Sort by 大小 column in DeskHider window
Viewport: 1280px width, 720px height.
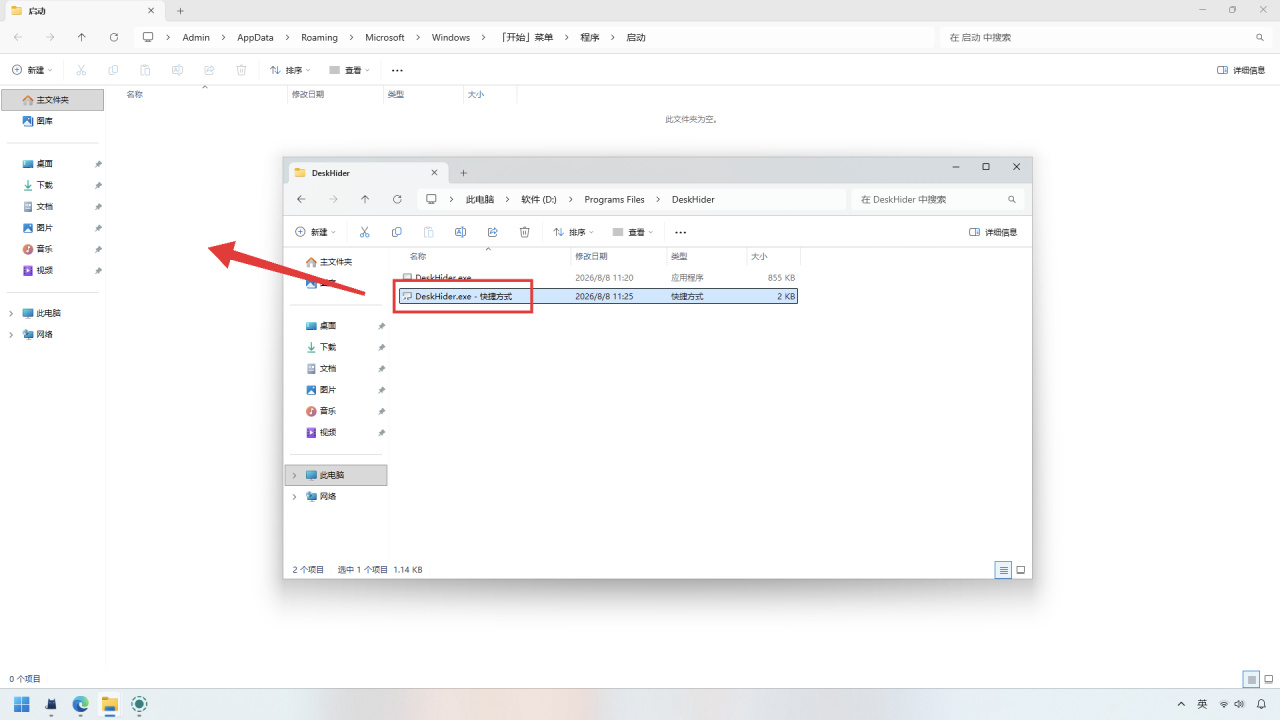point(773,257)
